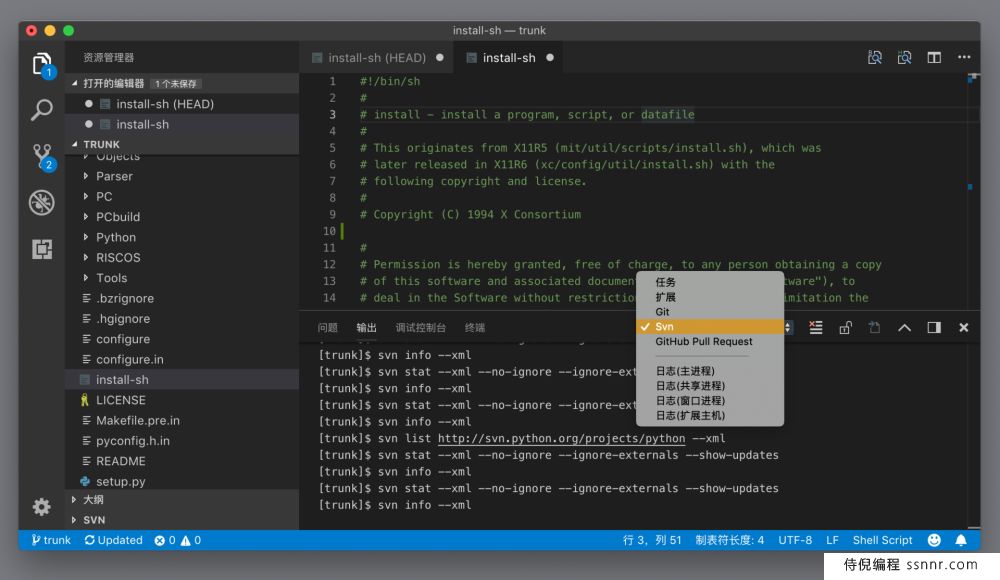Choose GitHub Pull Request output channel
This screenshot has width=1000, height=580.
[710, 341]
